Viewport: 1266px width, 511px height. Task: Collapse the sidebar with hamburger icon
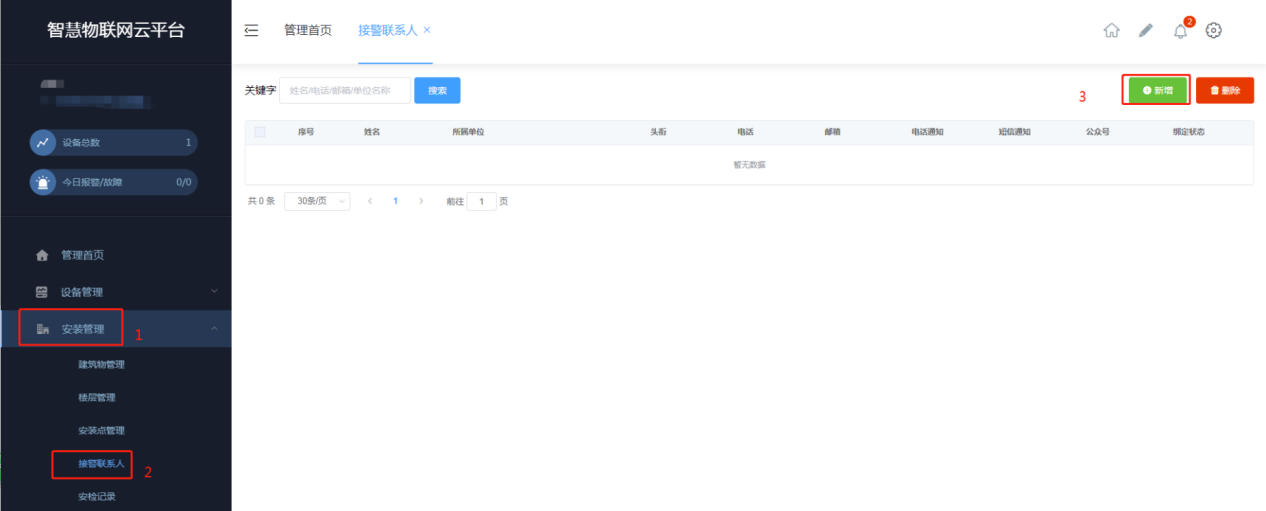coord(251,30)
